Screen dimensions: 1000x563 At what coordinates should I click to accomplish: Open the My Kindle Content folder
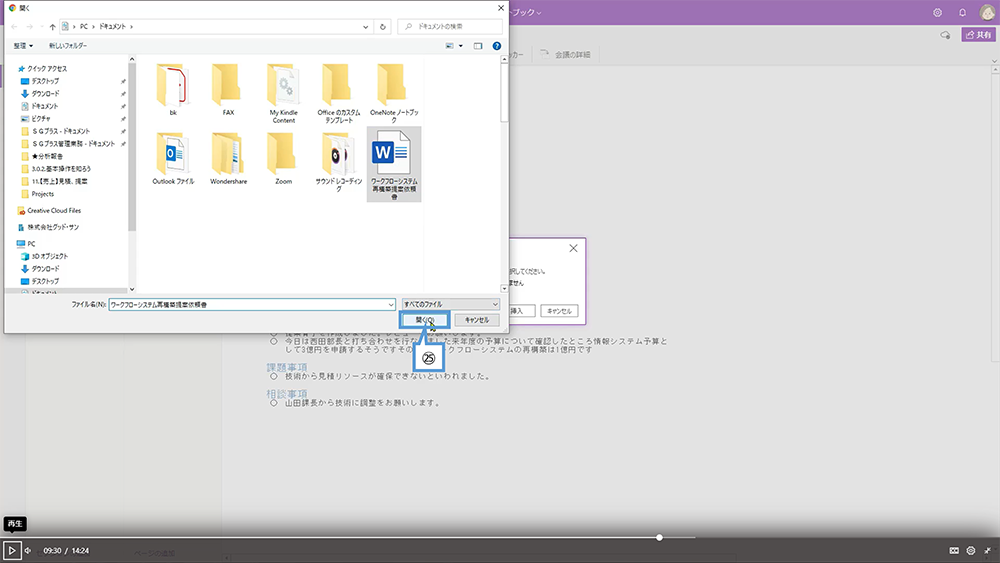(x=283, y=93)
